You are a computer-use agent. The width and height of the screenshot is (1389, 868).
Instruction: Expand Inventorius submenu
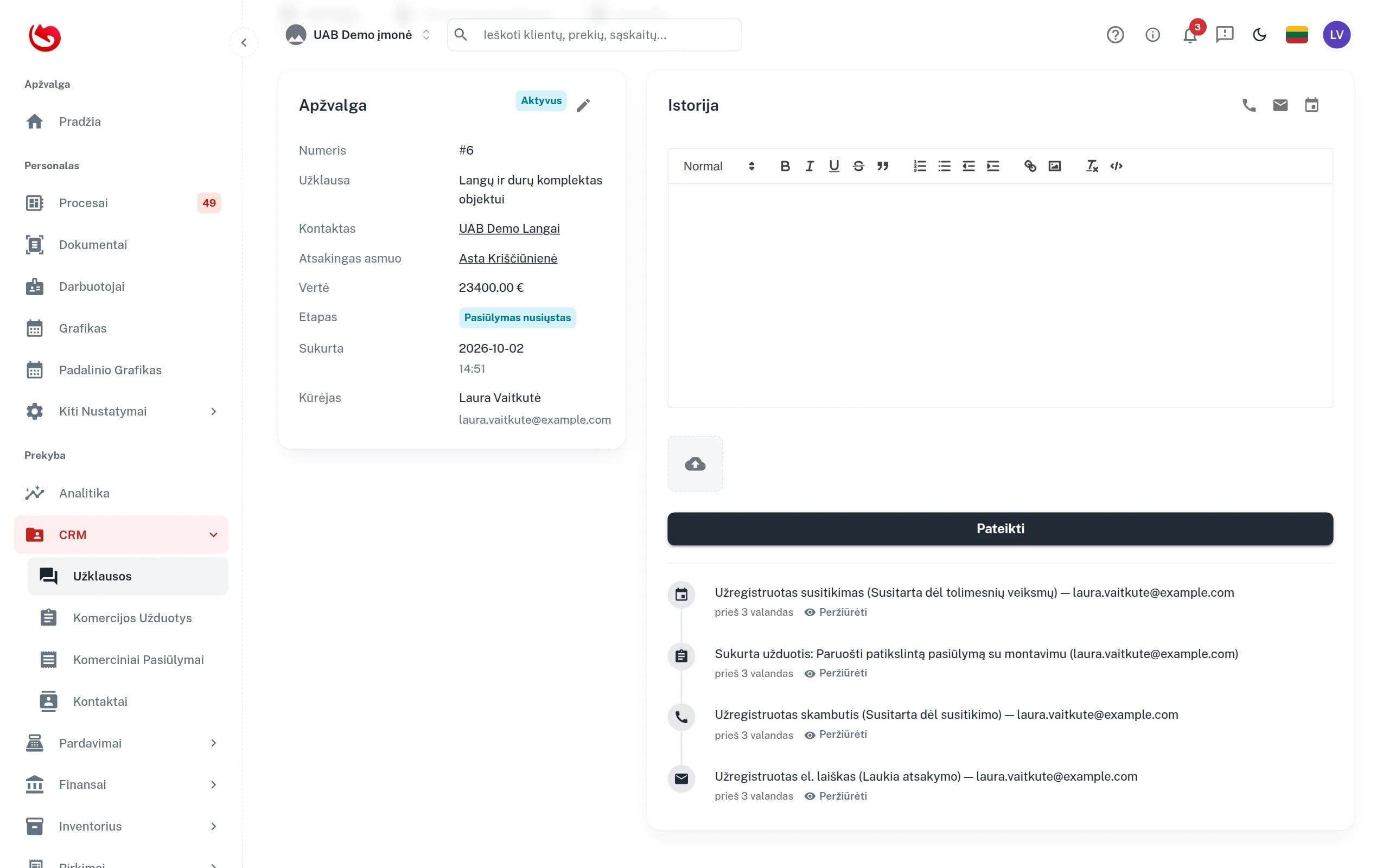click(x=121, y=827)
